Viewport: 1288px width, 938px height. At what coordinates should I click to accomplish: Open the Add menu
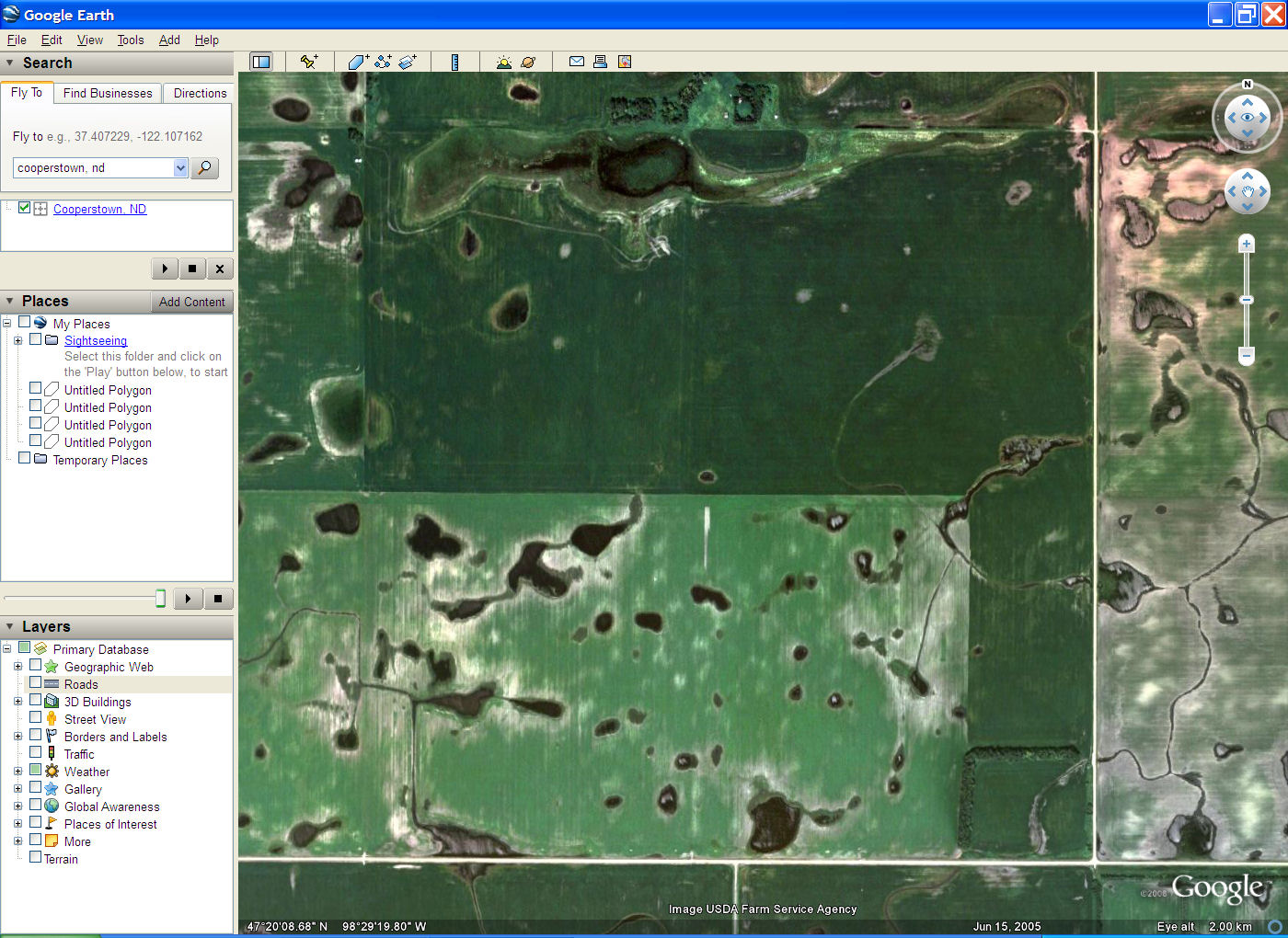(169, 40)
